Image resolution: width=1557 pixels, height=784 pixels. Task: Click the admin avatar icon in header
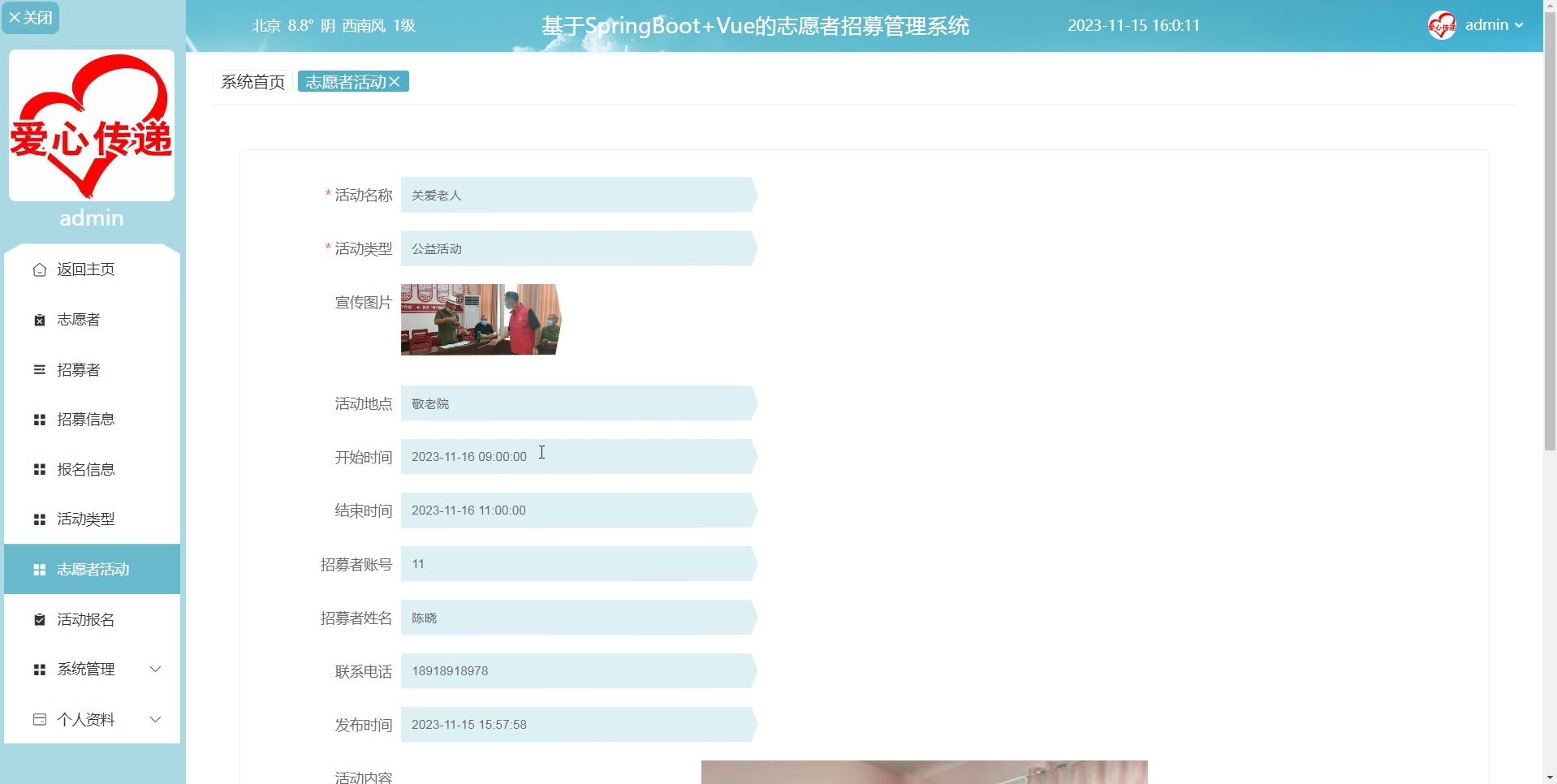(1442, 25)
